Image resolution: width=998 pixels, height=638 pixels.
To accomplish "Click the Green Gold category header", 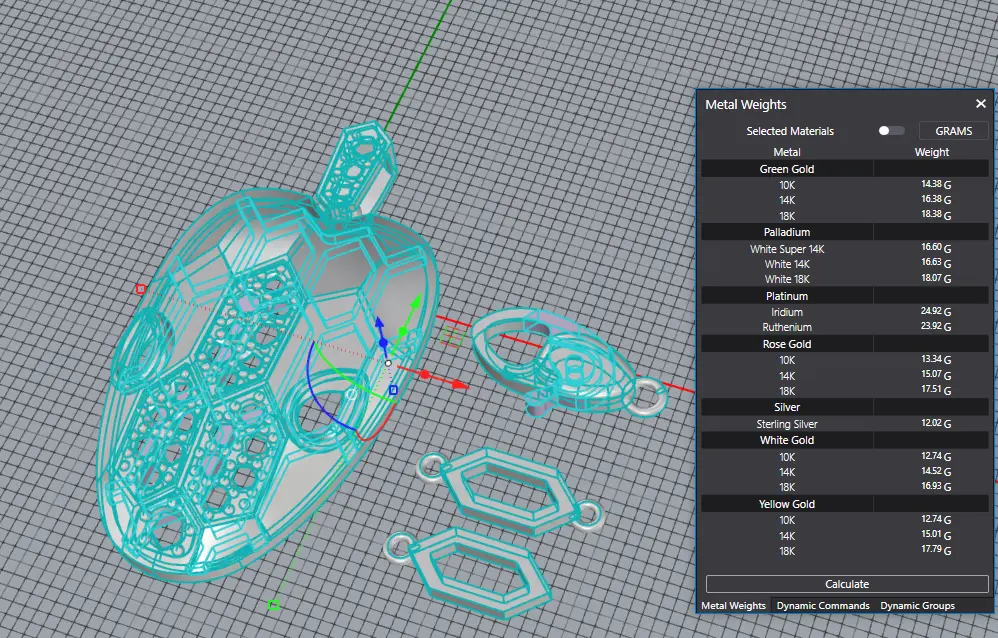I will click(x=787, y=169).
